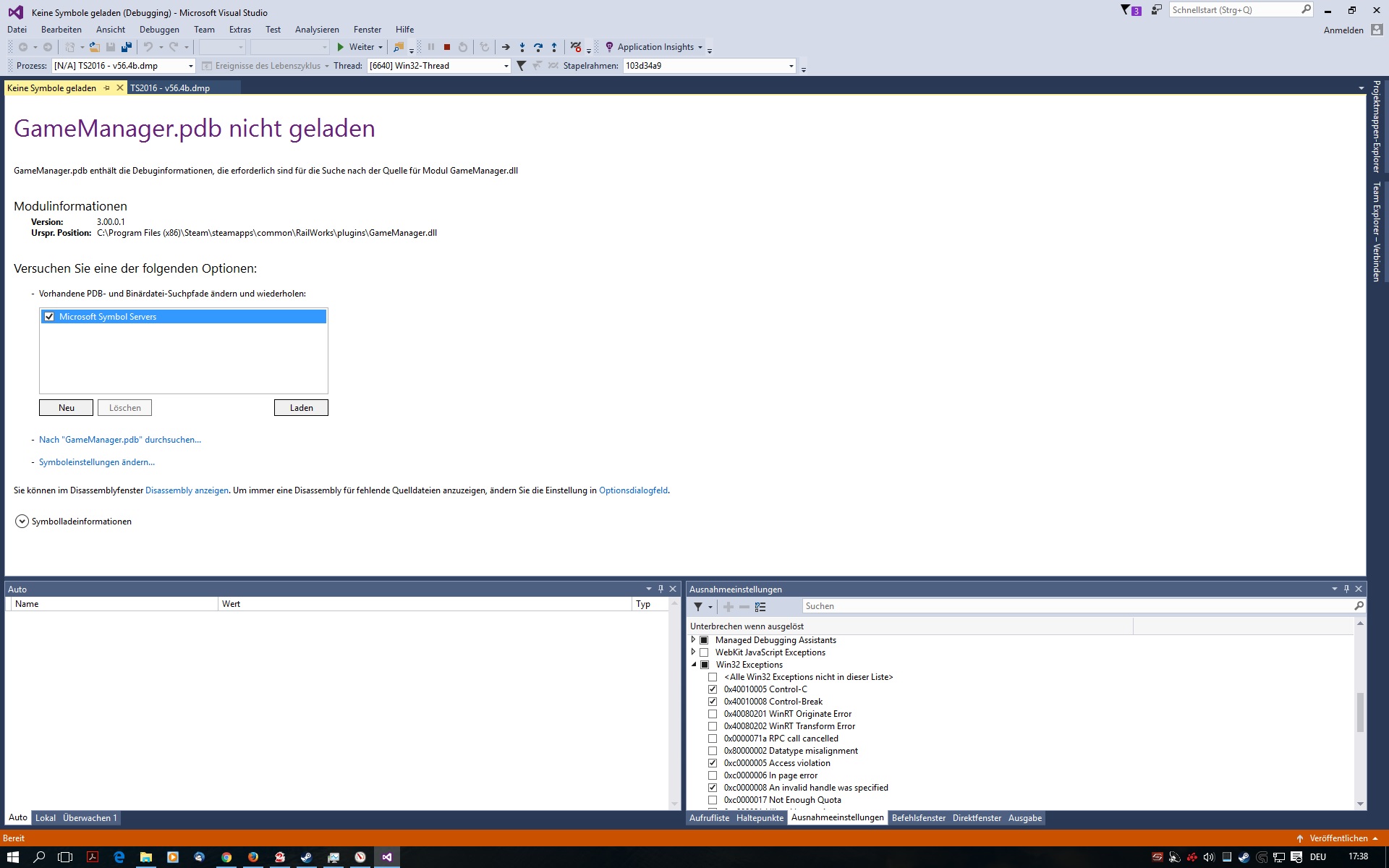Open the Visual Studio taskbar icon
The width and height of the screenshot is (1389, 868).
coord(387,857)
